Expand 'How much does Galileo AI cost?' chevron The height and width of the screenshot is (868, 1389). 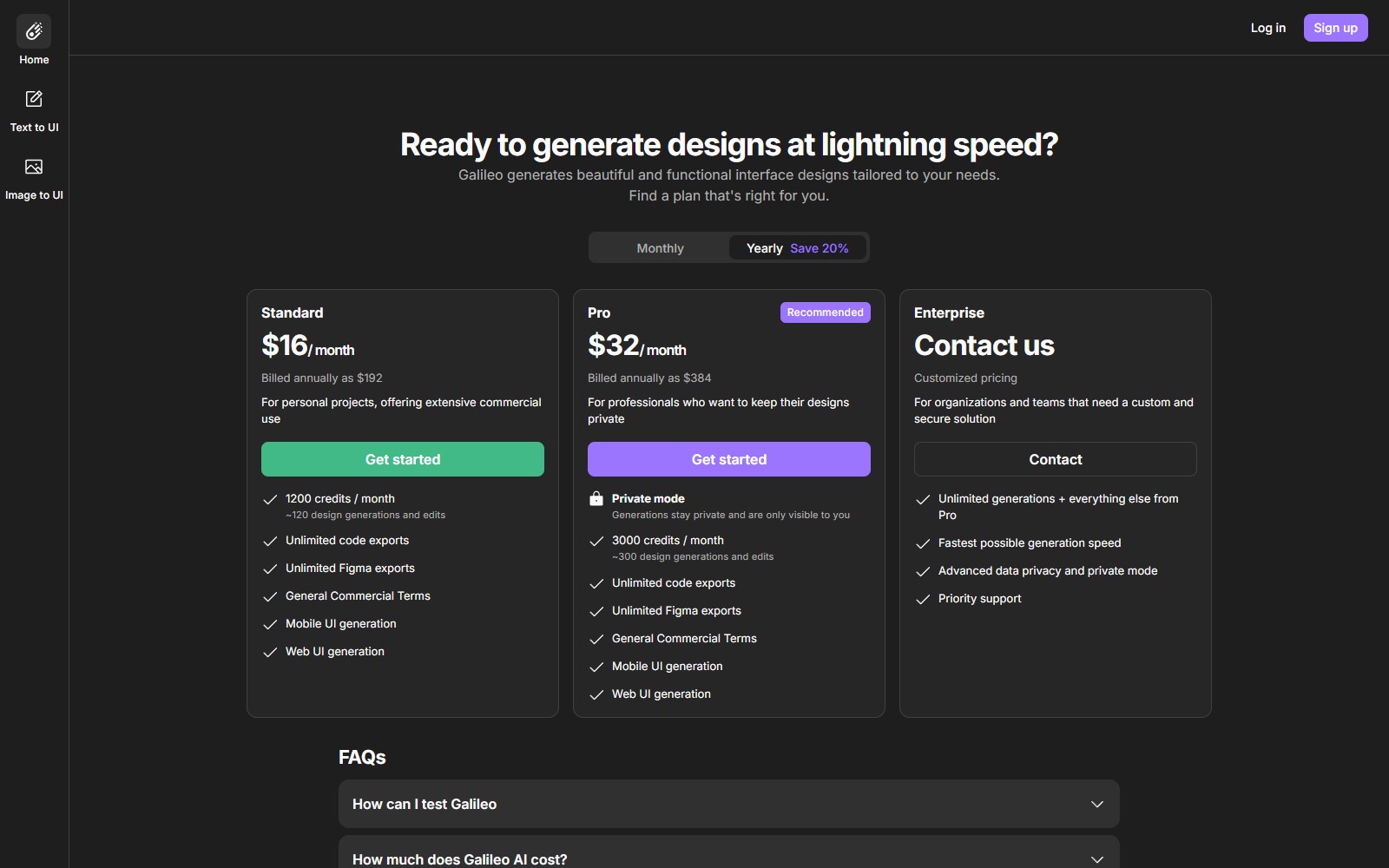(1097, 858)
